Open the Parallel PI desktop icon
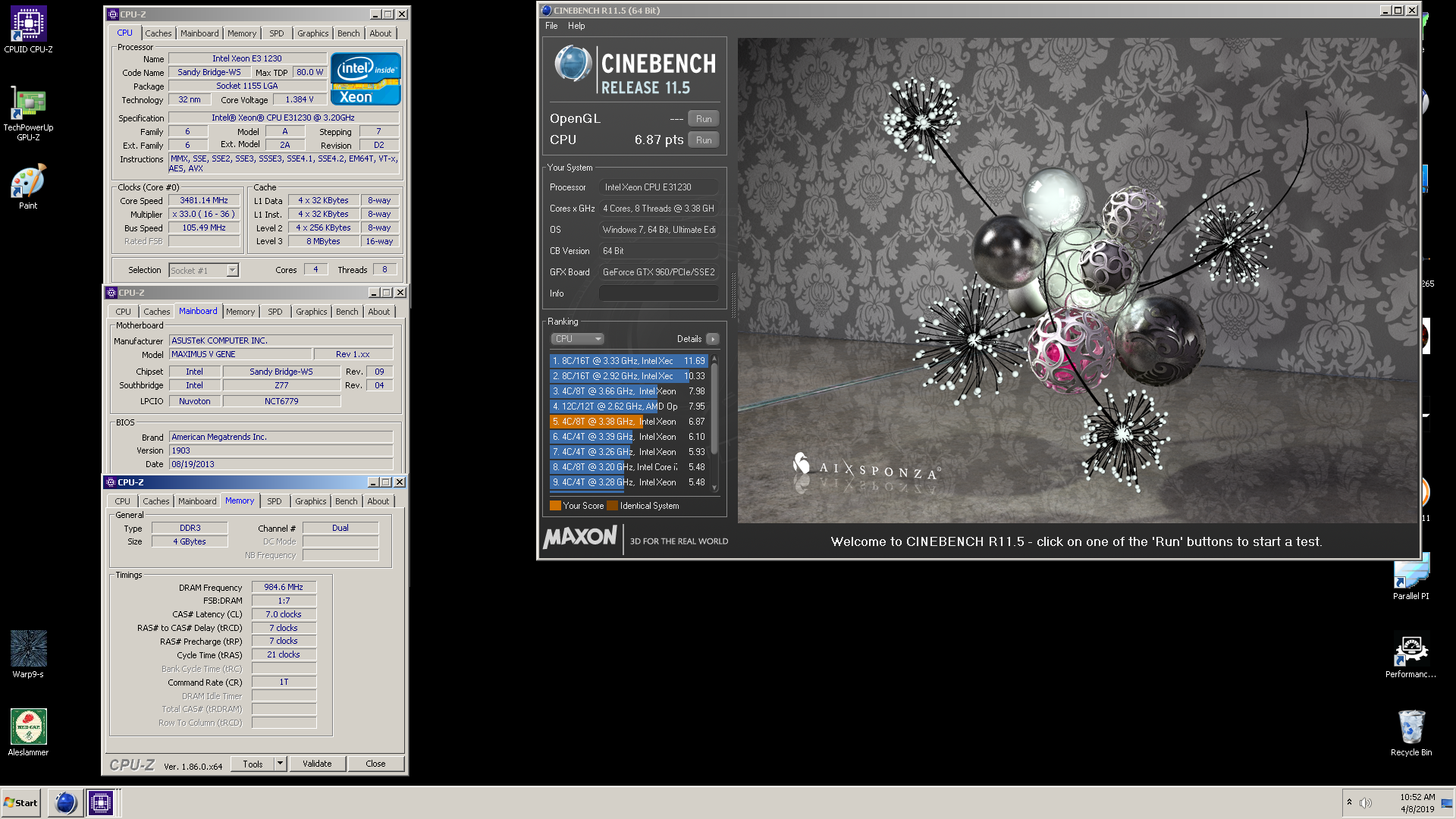Screen dimensions: 1456x819 (x=1410, y=576)
